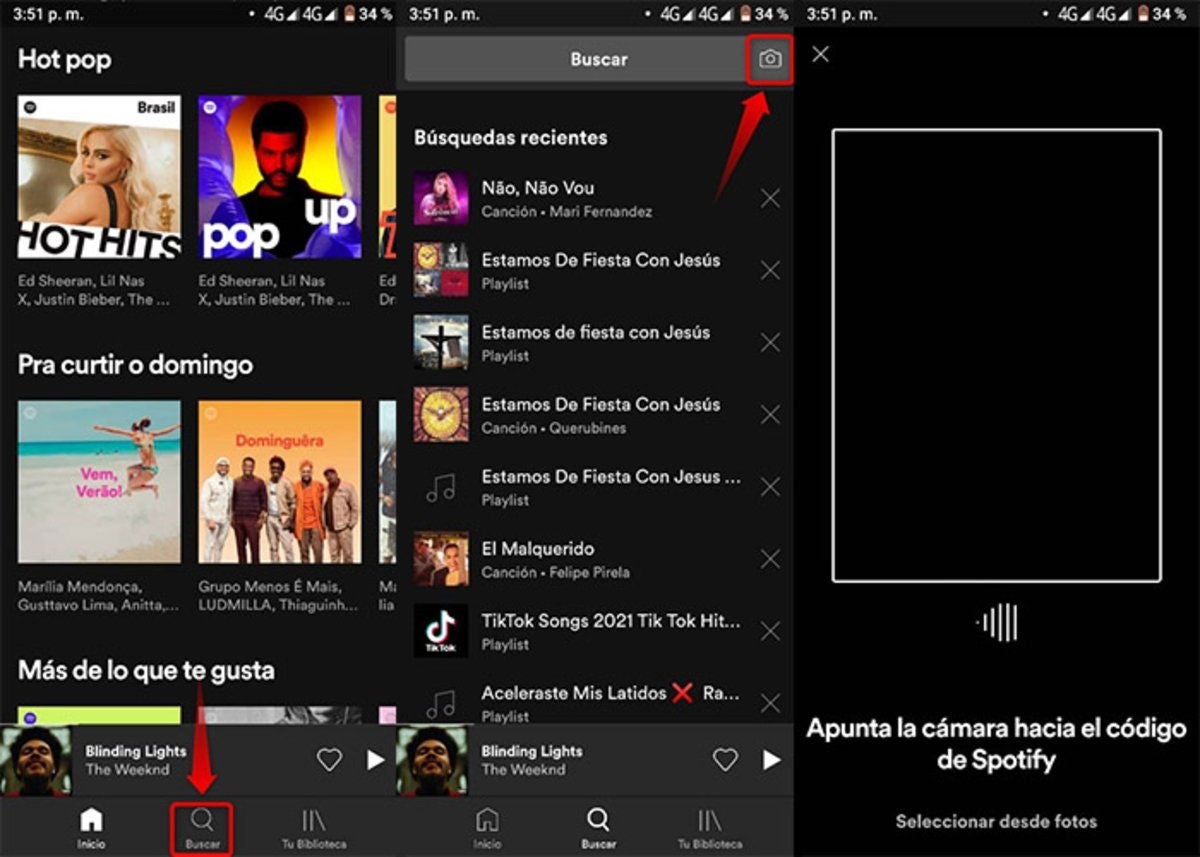The width and height of the screenshot is (1200, 857).
Task: Go to Inicio tab on home screen
Action: 91,829
